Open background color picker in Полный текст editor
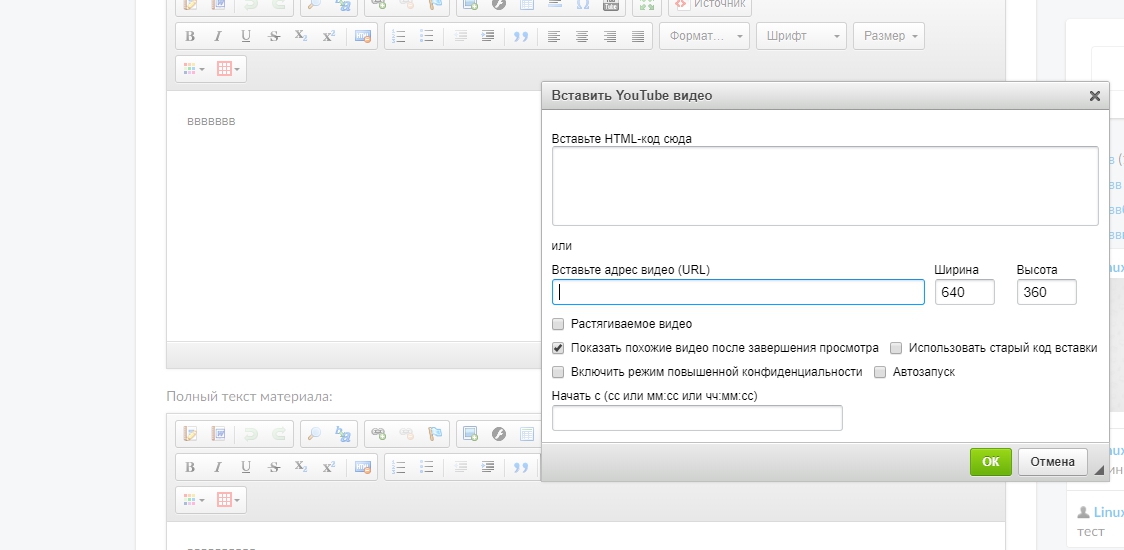Screen dimensions: 1124x550 (x=228, y=500)
